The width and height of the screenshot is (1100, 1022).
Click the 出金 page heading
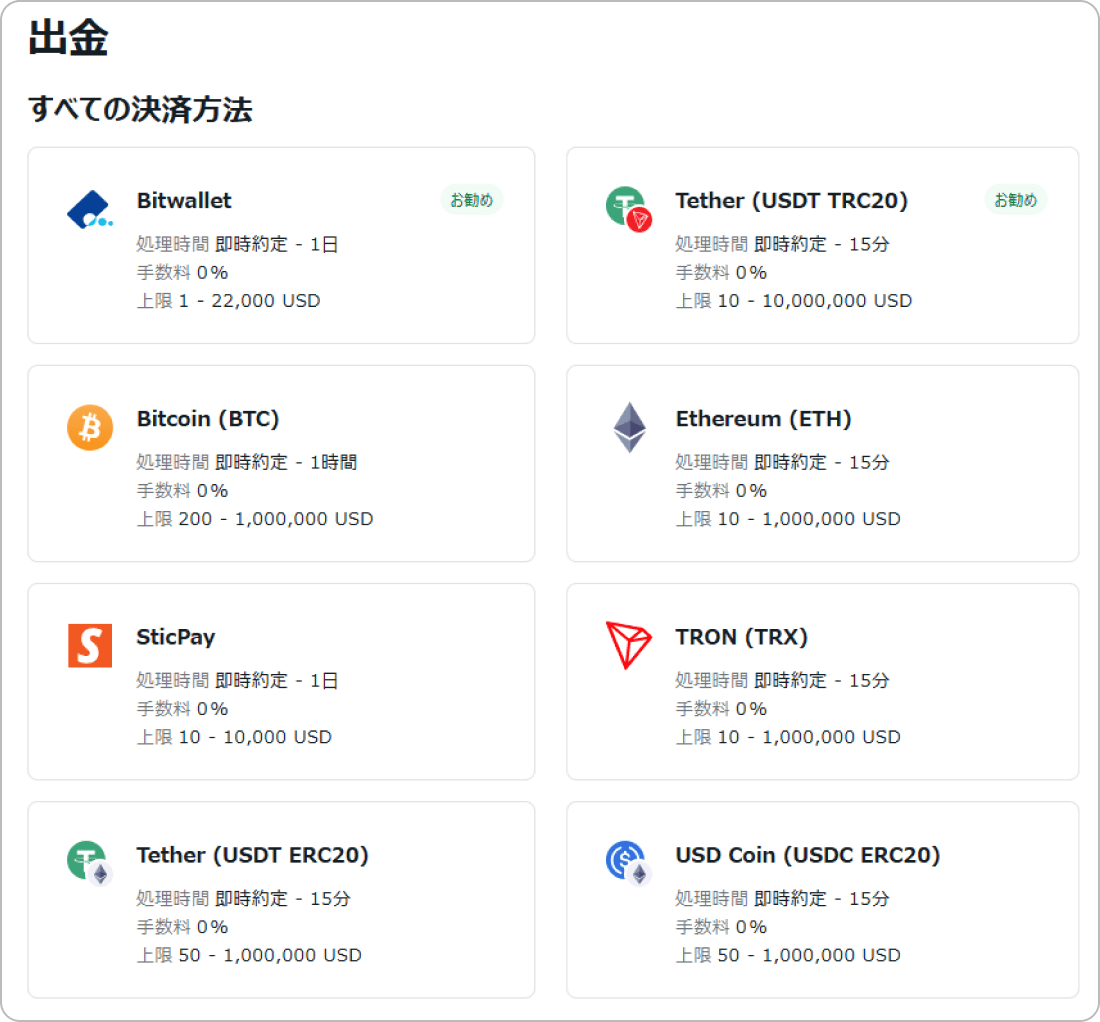68,37
